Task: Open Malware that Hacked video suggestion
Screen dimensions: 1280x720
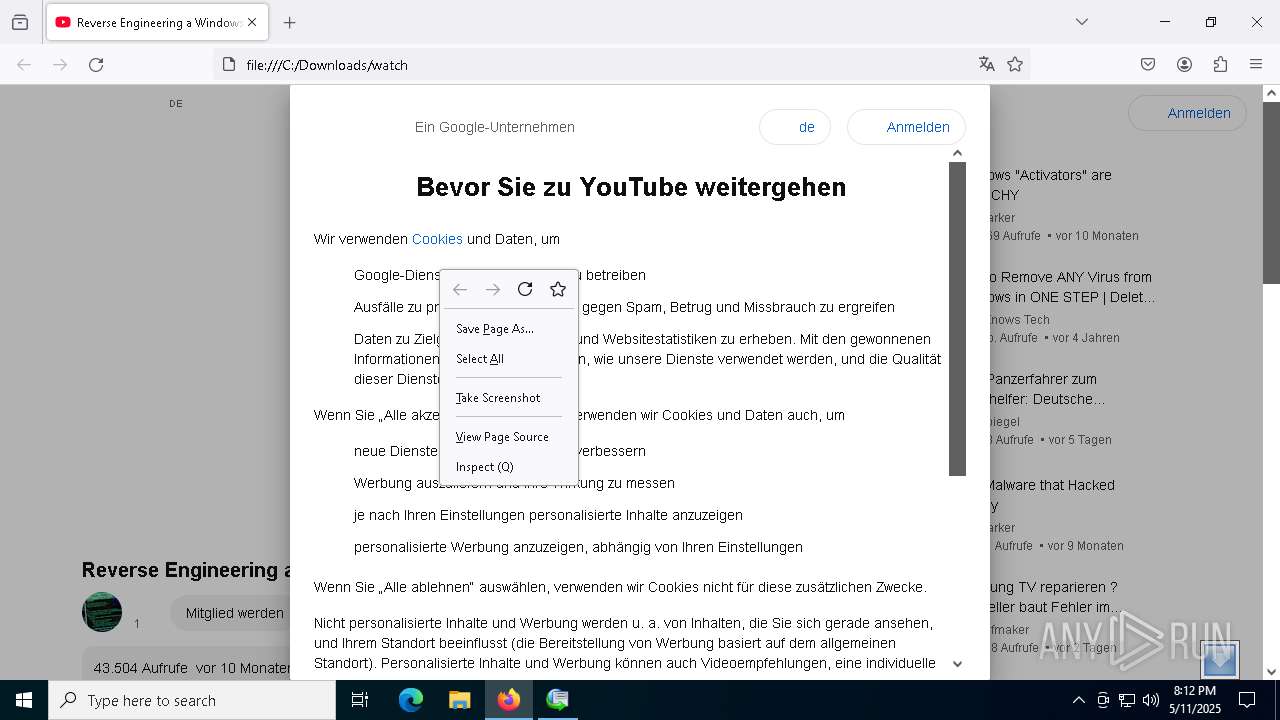Action: 1050,495
